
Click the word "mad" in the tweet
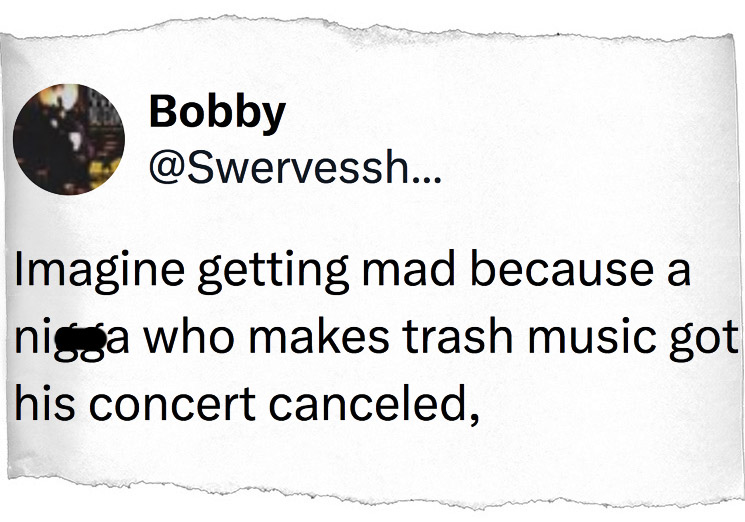pos(375,272)
